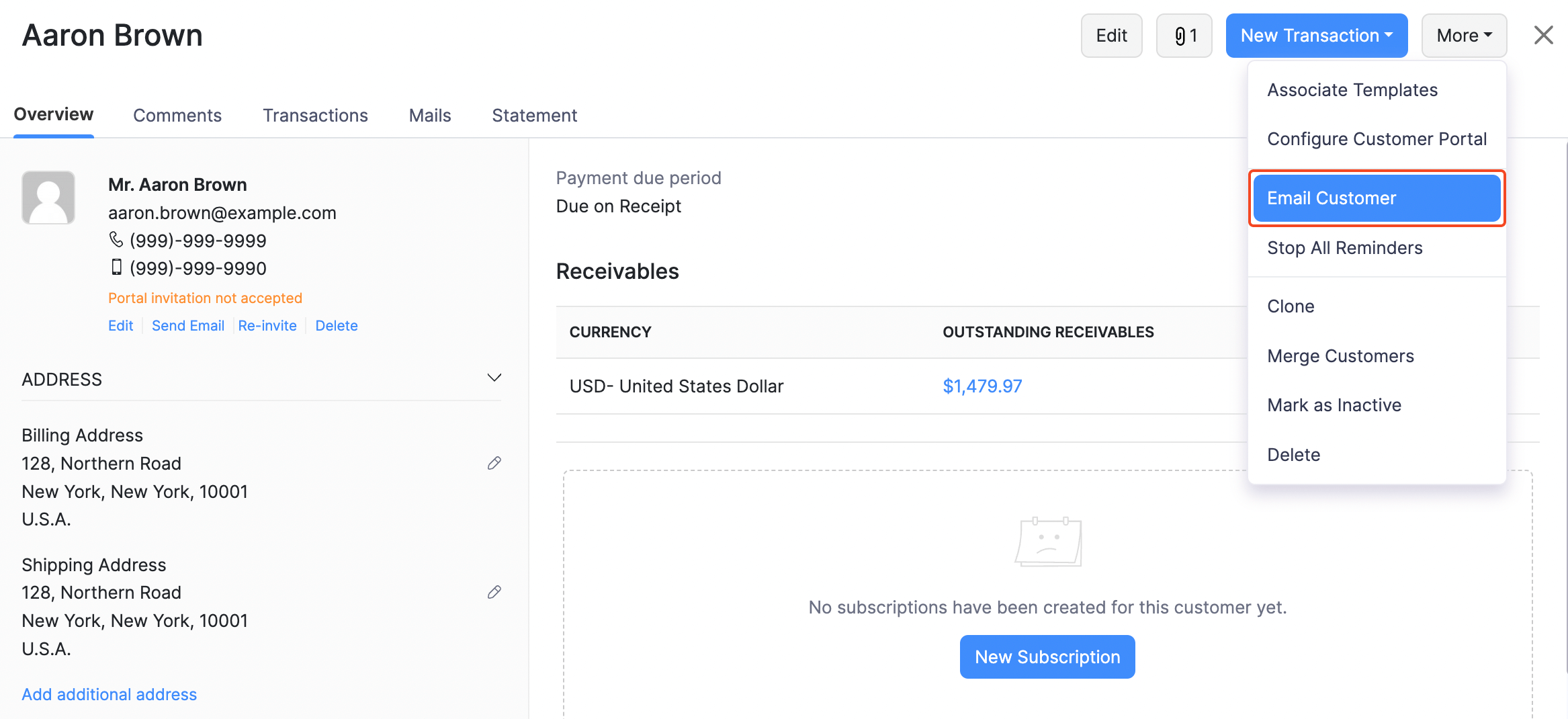This screenshot has height=719, width=1568.
Task: Open the Transactions tab
Action: pyautogui.click(x=315, y=116)
